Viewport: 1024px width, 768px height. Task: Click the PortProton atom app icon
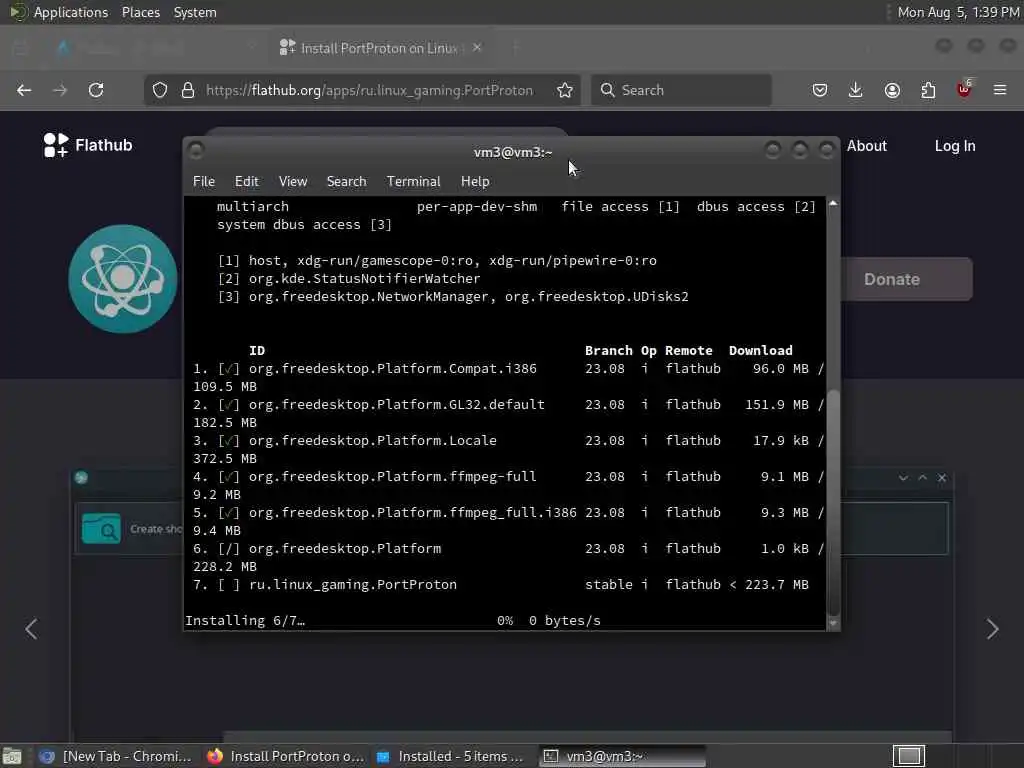(123, 279)
